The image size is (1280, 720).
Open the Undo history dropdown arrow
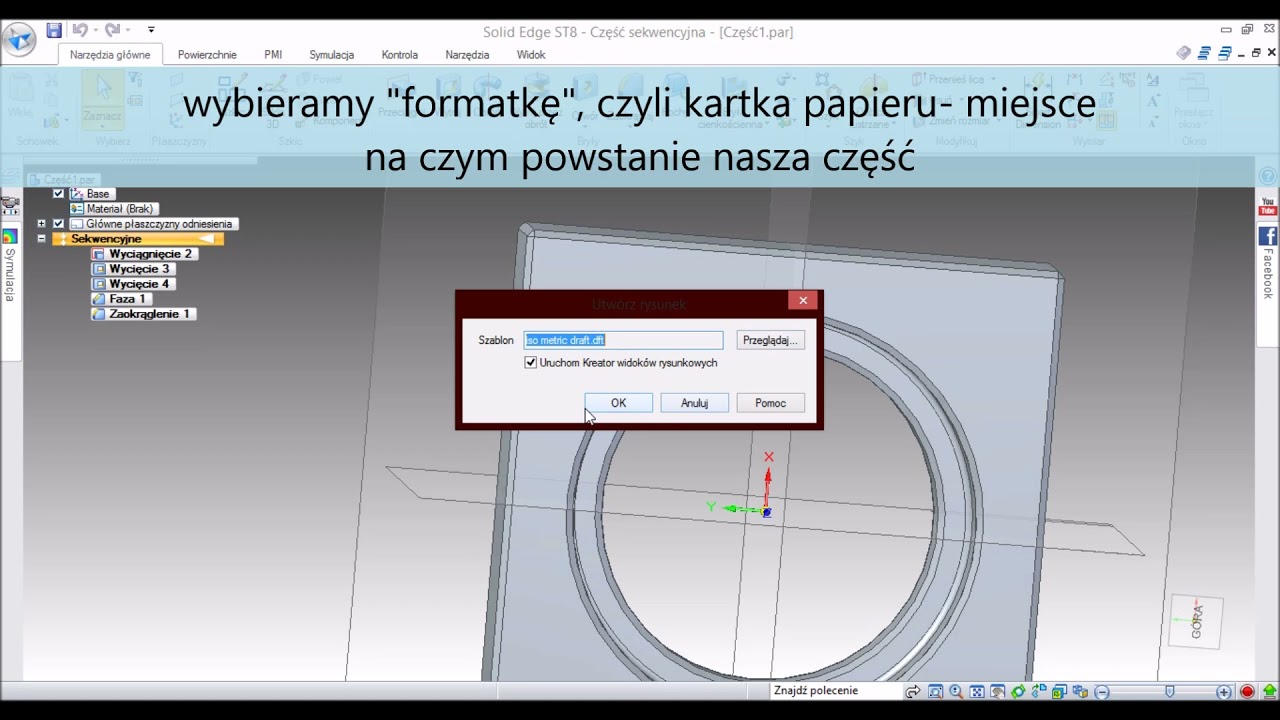click(95, 31)
